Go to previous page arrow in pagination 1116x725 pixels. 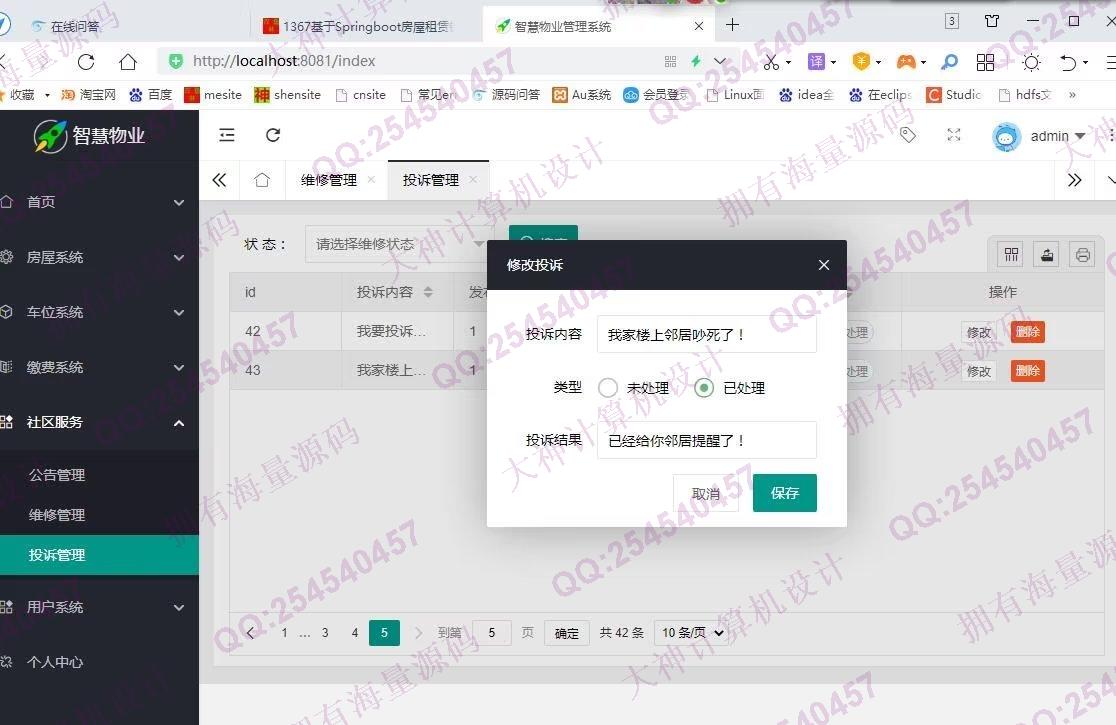250,633
